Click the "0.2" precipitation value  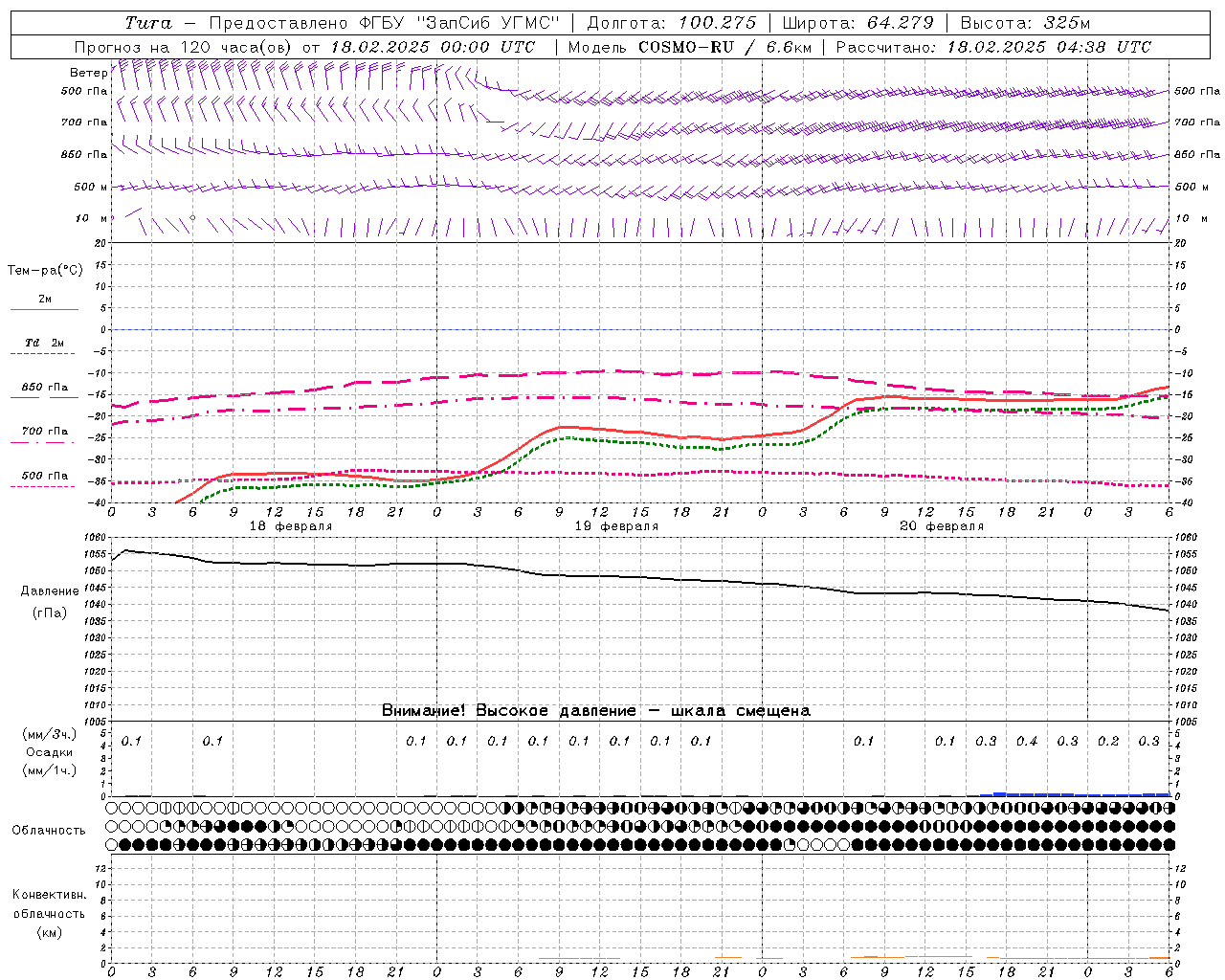pos(1108,742)
